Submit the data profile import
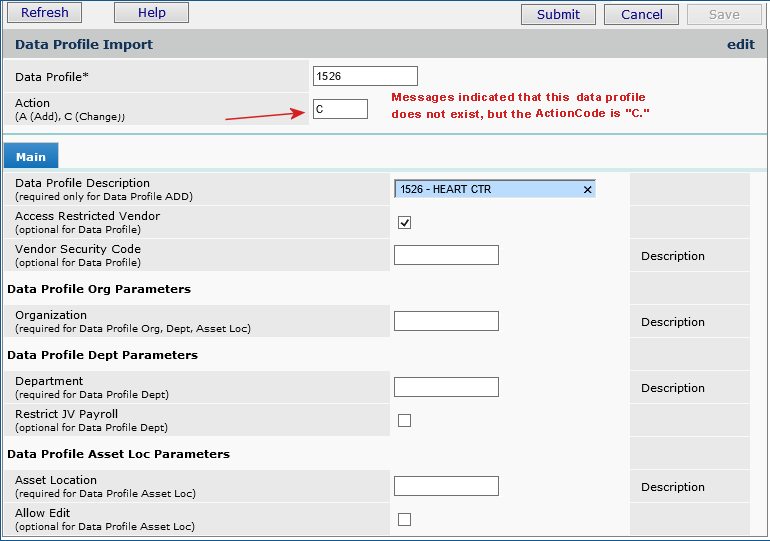Image resolution: width=770 pixels, height=541 pixels. (x=558, y=14)
